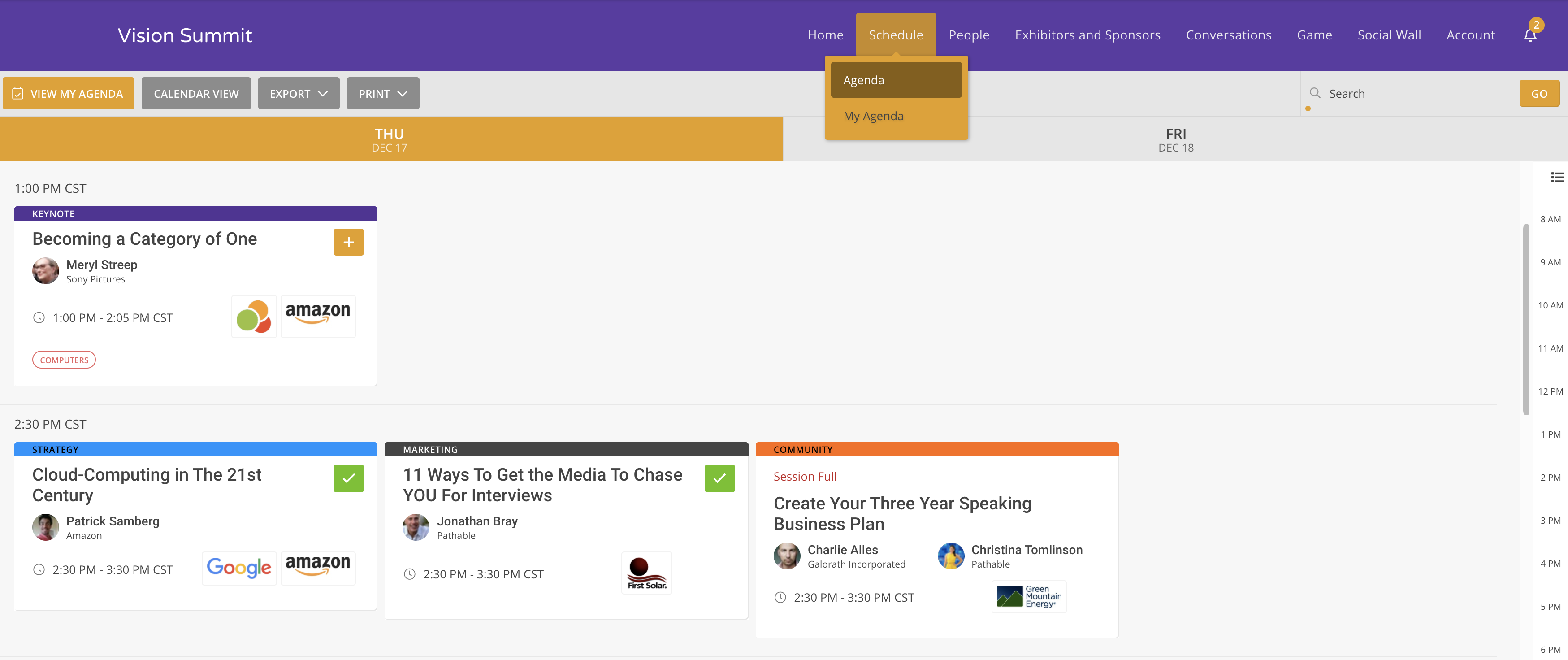Click Jonathan Bray's avatar
The width and height of the screenshot is (1568, 660).
click(x=416, y=527)
